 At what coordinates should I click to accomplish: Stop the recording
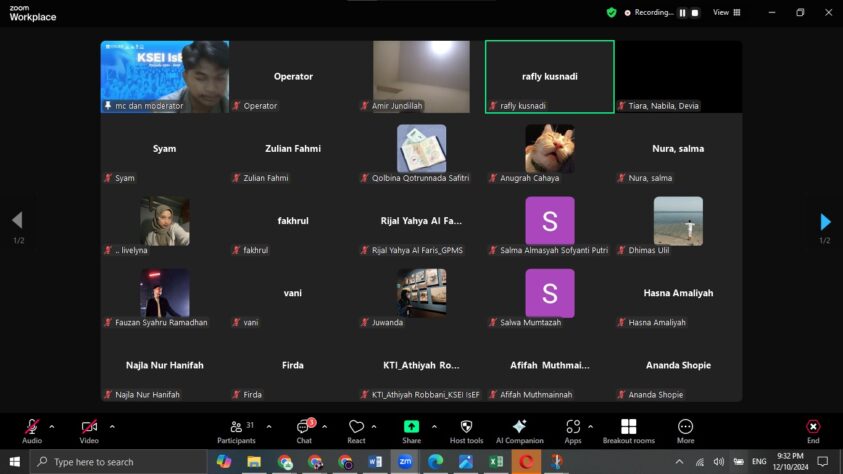click(695, 13)
